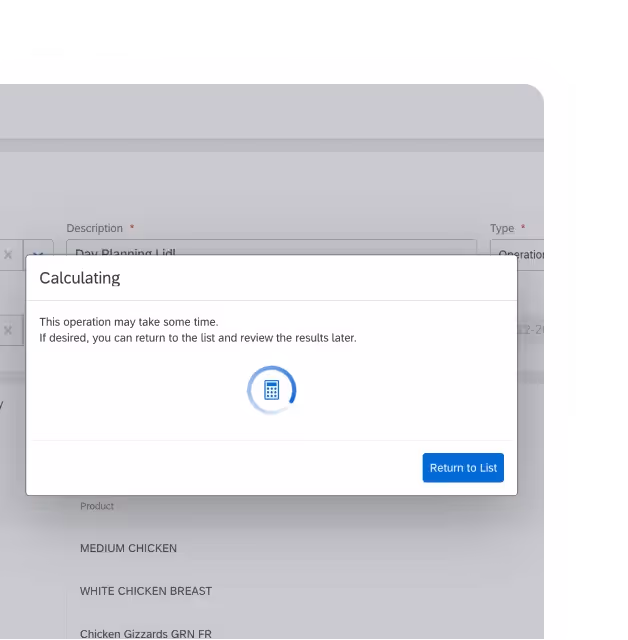This screenshot has height=640, width=628.
Task: Open the Type dropdown field
Action: coord(517,254)
